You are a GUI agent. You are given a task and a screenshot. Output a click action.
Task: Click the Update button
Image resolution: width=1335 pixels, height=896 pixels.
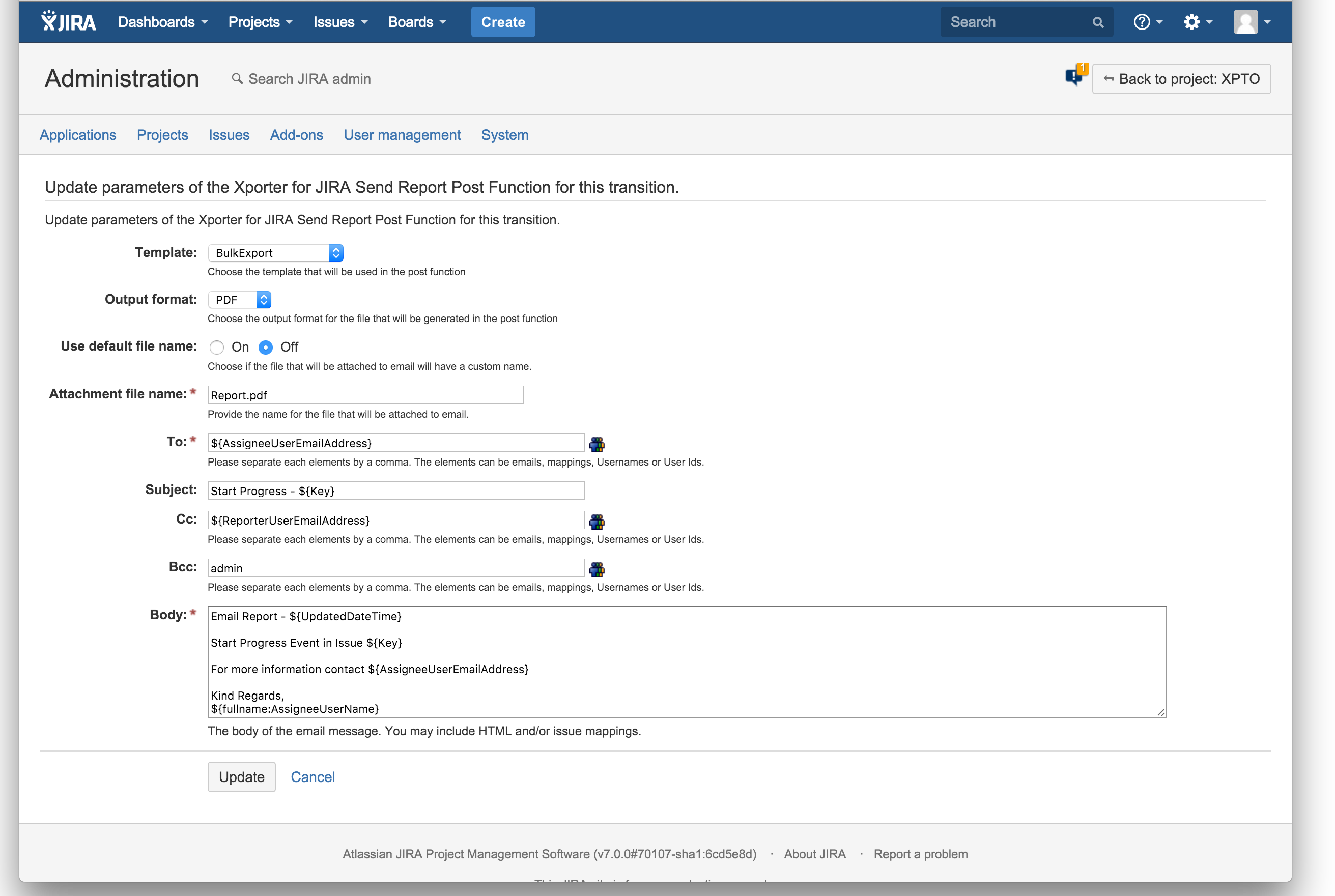(x=241, y=777)
